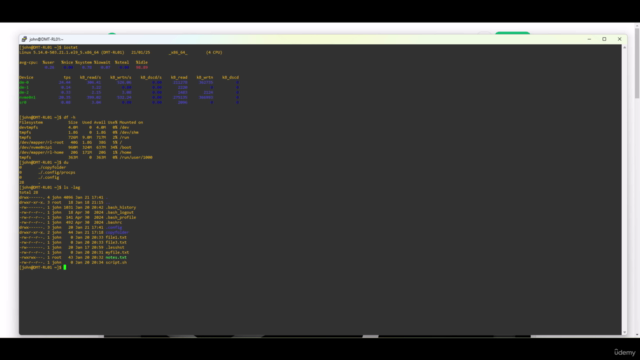Click the '/run/user/1000' mount point
Screen dimensions: 640x360
(136, 157)
